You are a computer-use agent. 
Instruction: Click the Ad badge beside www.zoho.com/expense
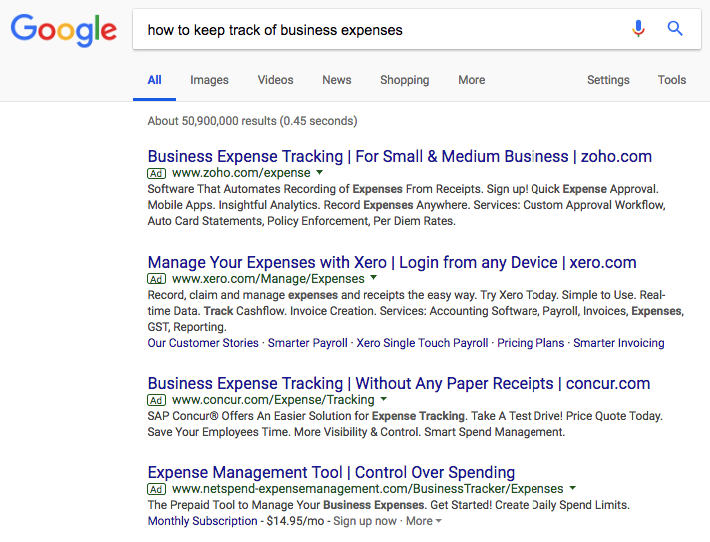tap(157, 173)
